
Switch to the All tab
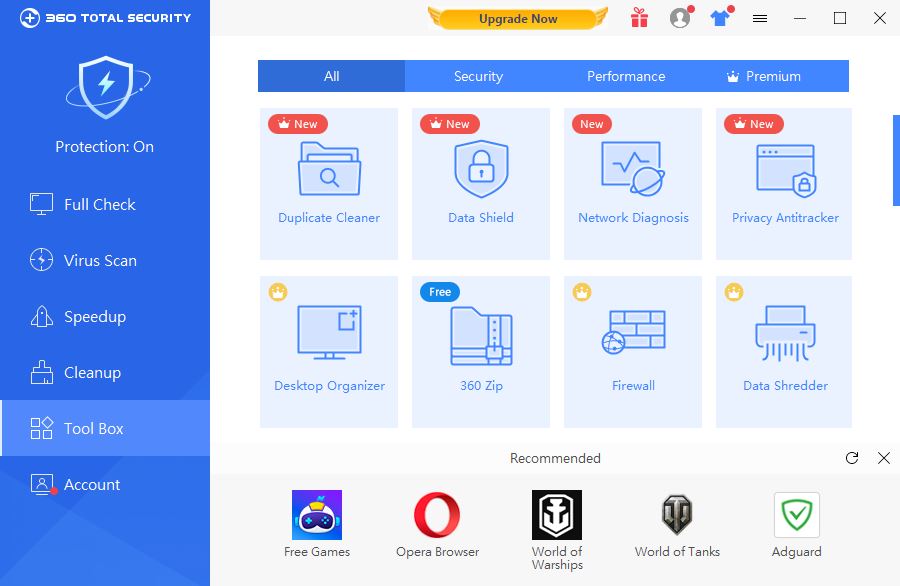331,76
